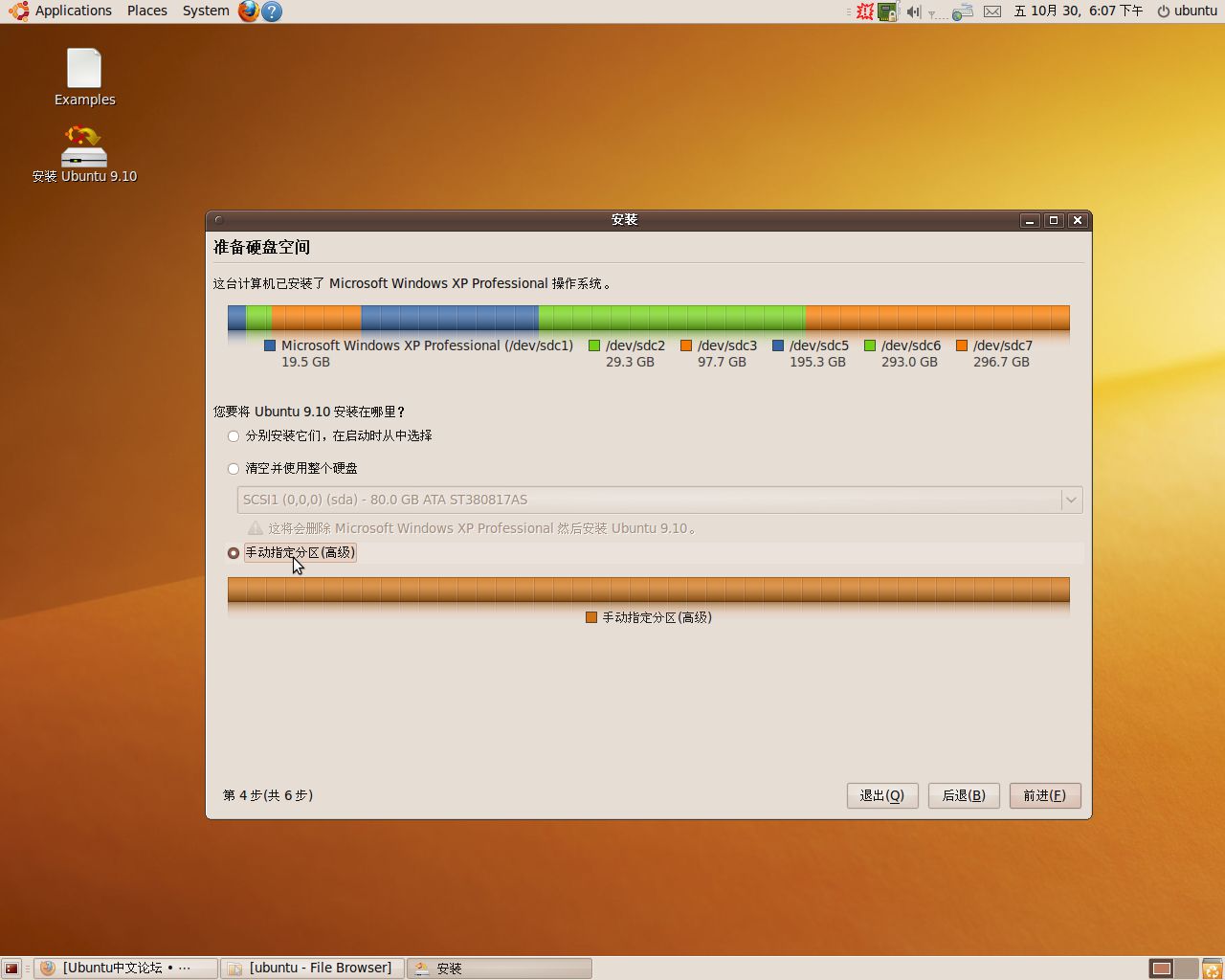Click the Install Ubuntu 9.10 desktop icon

coord(84,154)
